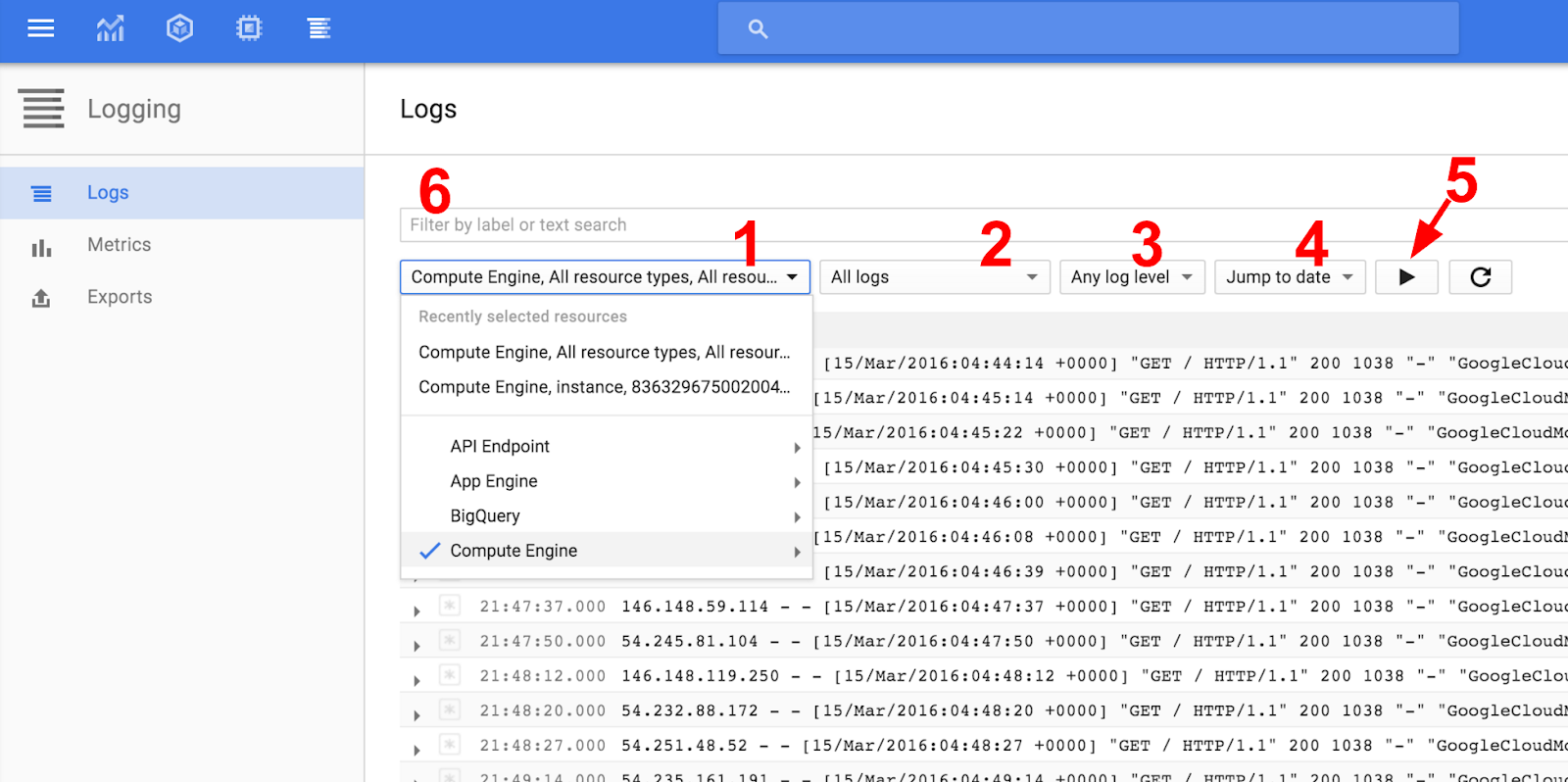The height and width of the screenshot is (782, 1568).
Task: Click the Filter by label or text search field
Action: tap(980, 225)
